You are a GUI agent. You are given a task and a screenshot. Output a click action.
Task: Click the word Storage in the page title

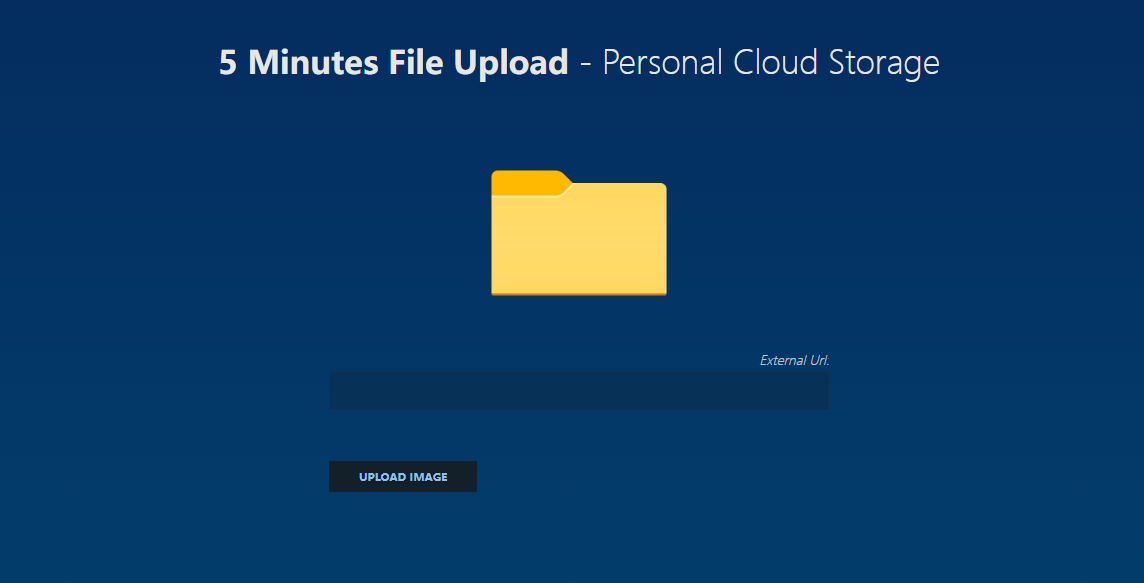pyautogui.click(x=884, y=63)
